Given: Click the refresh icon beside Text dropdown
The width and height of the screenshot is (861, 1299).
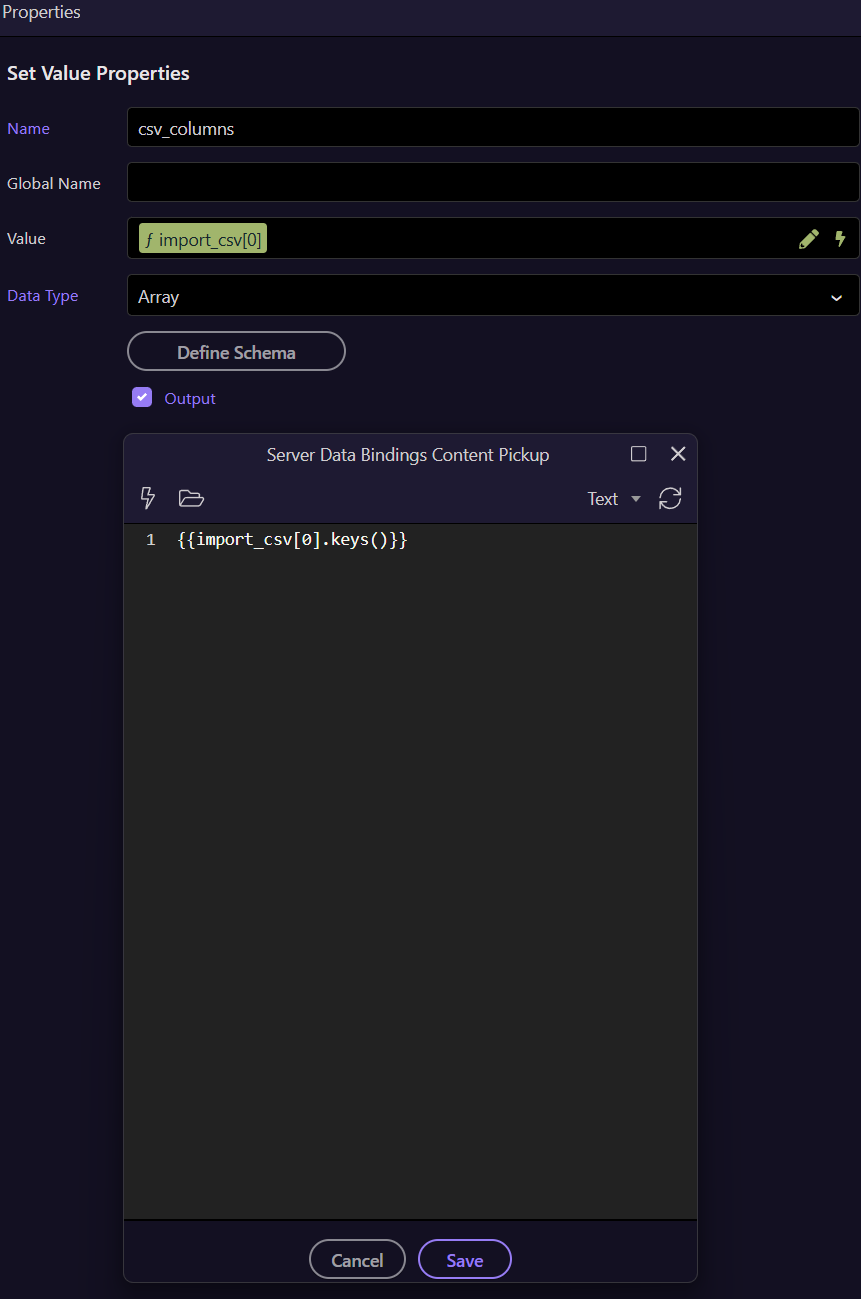Looking at the screenshot, I should [x=670, y=498].
